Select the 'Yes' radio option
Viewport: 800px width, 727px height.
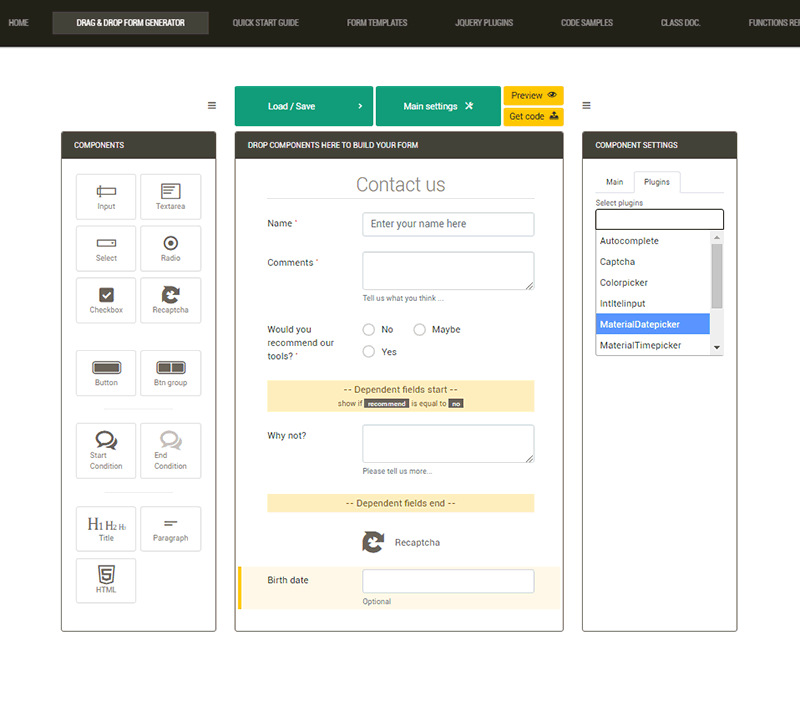(369, 351)
